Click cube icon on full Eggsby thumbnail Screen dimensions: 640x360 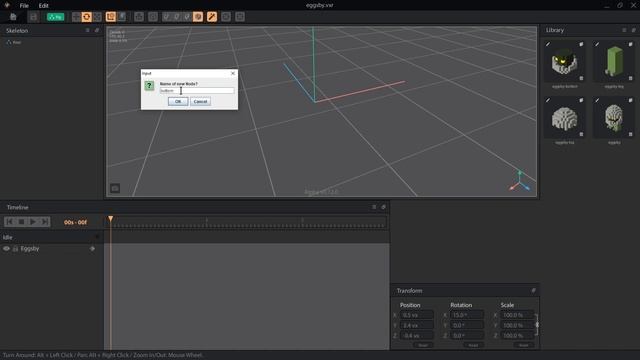tap(631, 100)
